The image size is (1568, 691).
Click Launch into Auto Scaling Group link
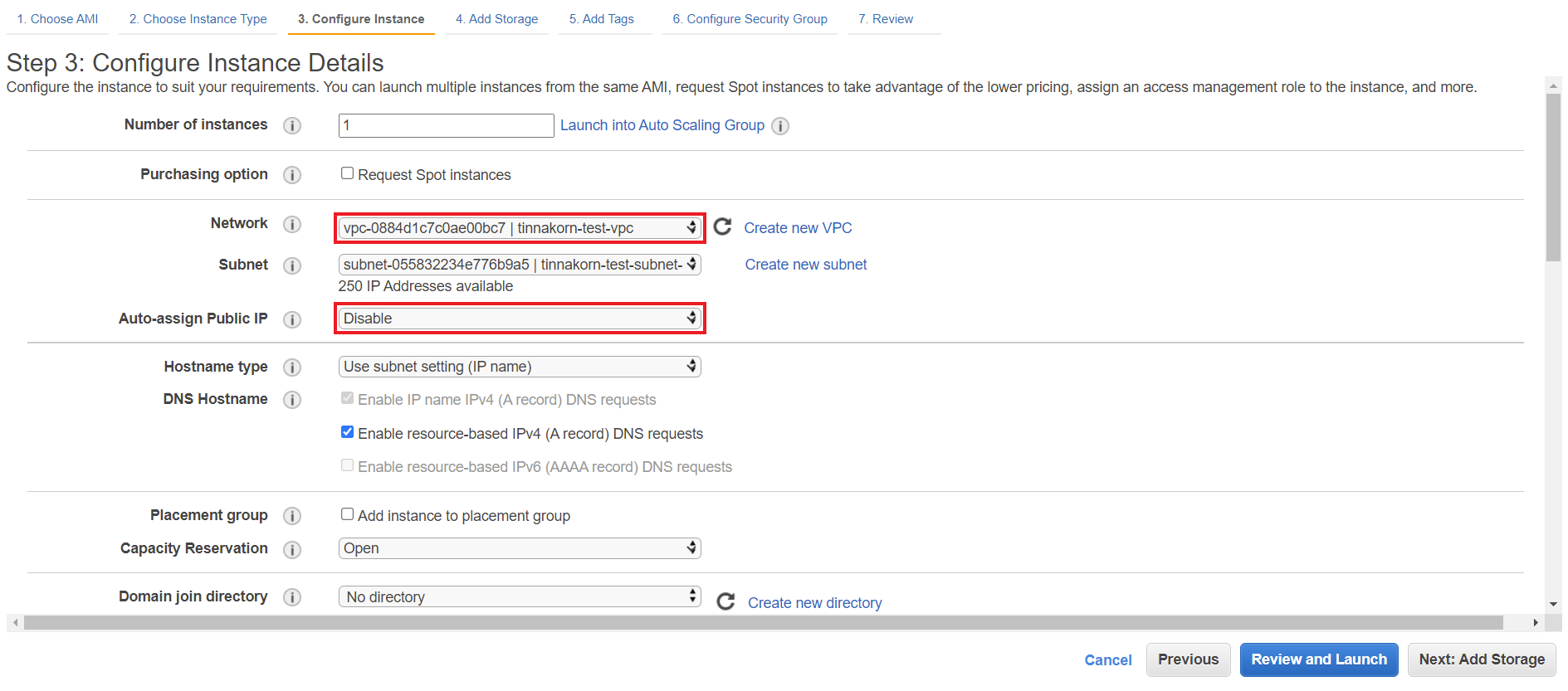coord(662,125)
